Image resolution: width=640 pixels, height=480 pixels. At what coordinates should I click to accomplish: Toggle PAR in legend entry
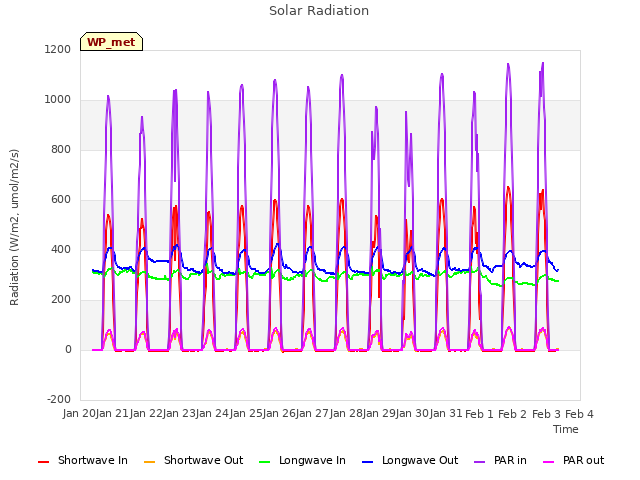pos(500,460)
